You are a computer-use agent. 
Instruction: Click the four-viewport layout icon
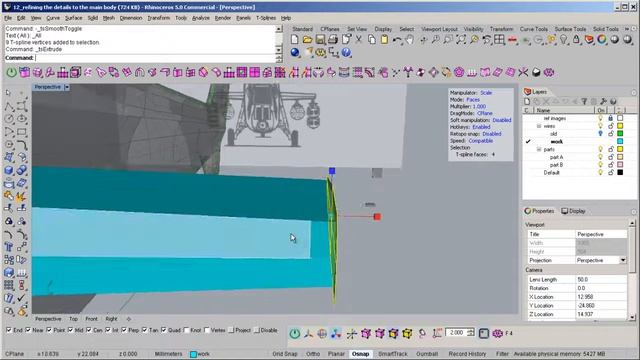tap(499, 40)
